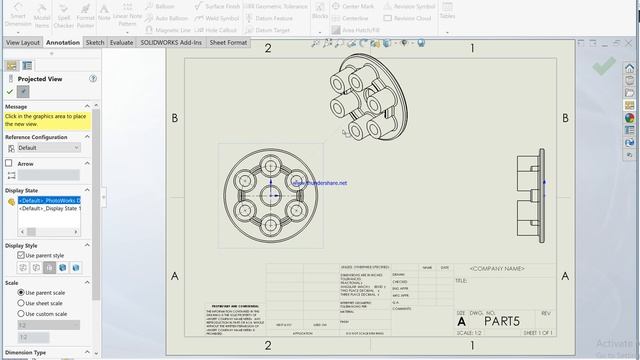
Task: Switch to FeatureManager tree tab icon
Action: (12, 66)
